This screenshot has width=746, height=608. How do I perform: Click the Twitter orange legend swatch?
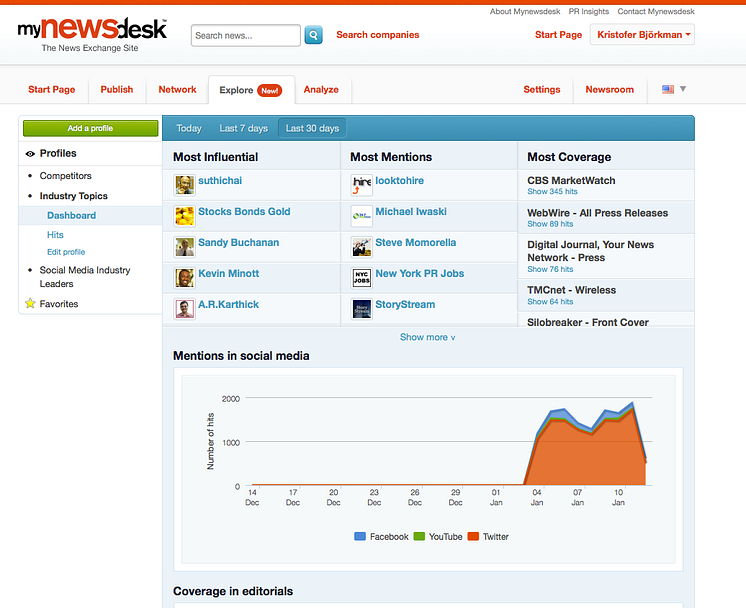[473, 537]
